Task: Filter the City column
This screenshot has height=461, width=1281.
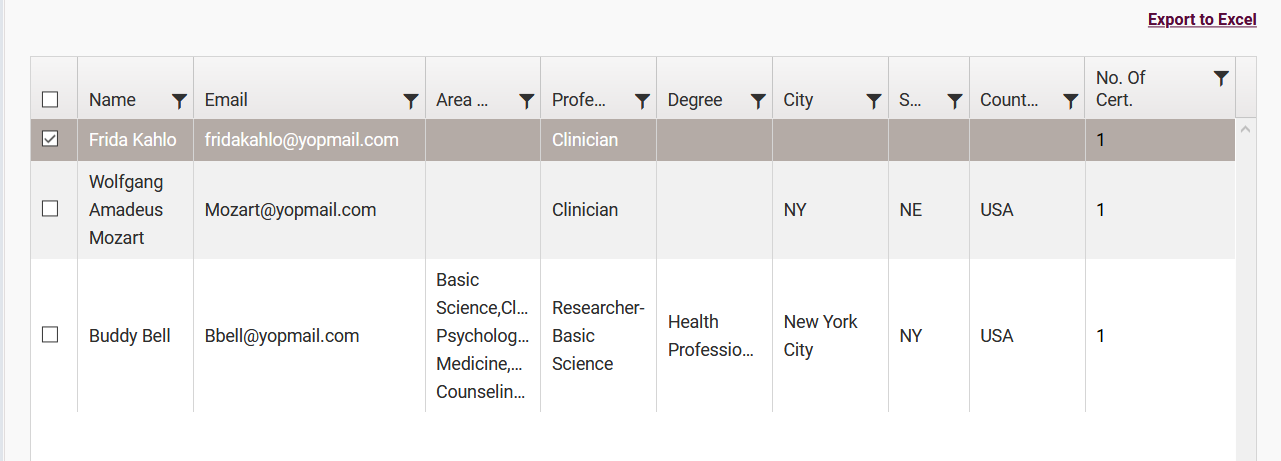Action: 874,100
